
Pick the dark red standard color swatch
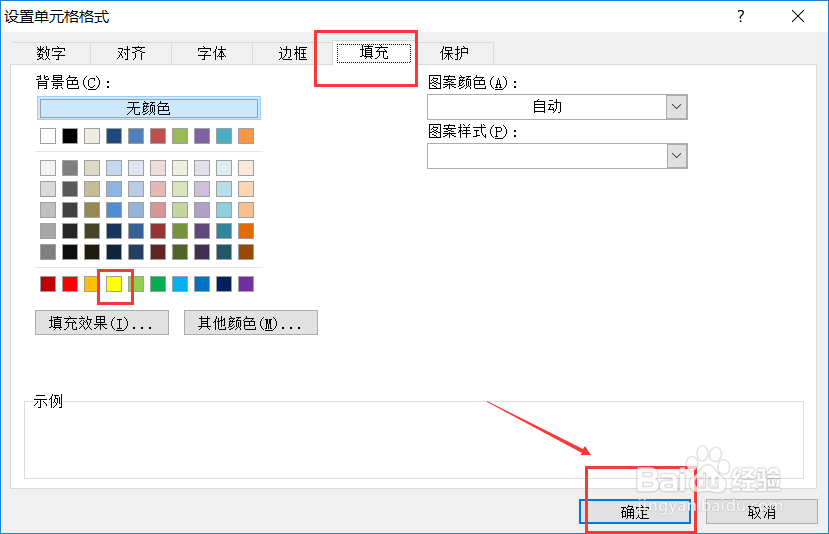point(48,284)
